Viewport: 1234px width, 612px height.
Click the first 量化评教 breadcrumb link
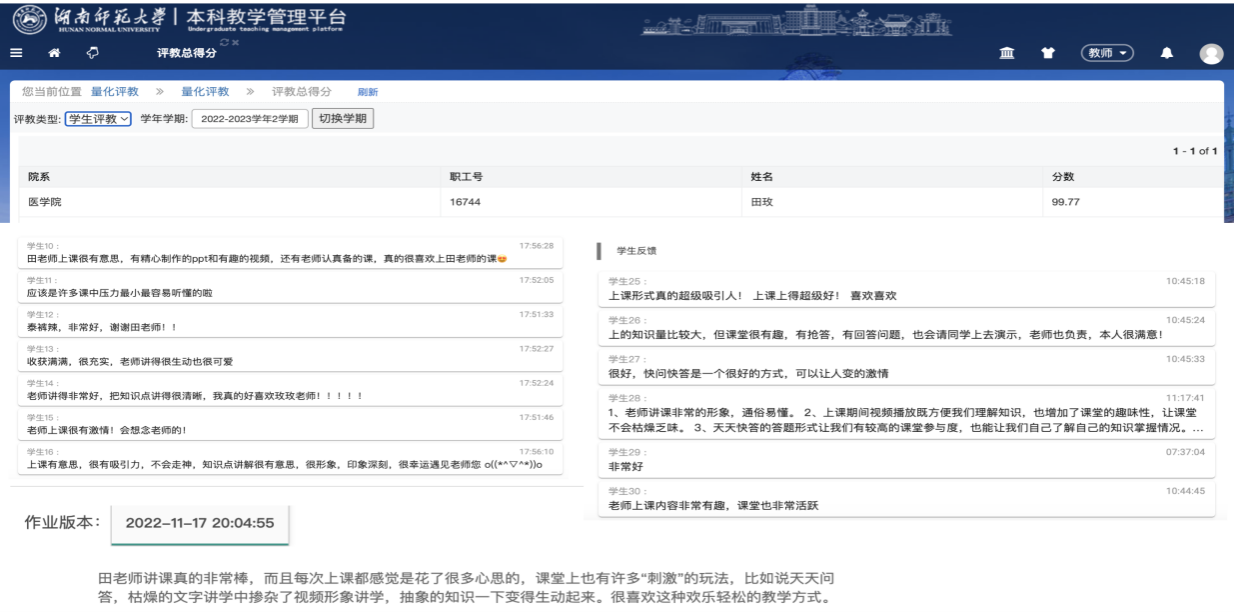[115, 92]
